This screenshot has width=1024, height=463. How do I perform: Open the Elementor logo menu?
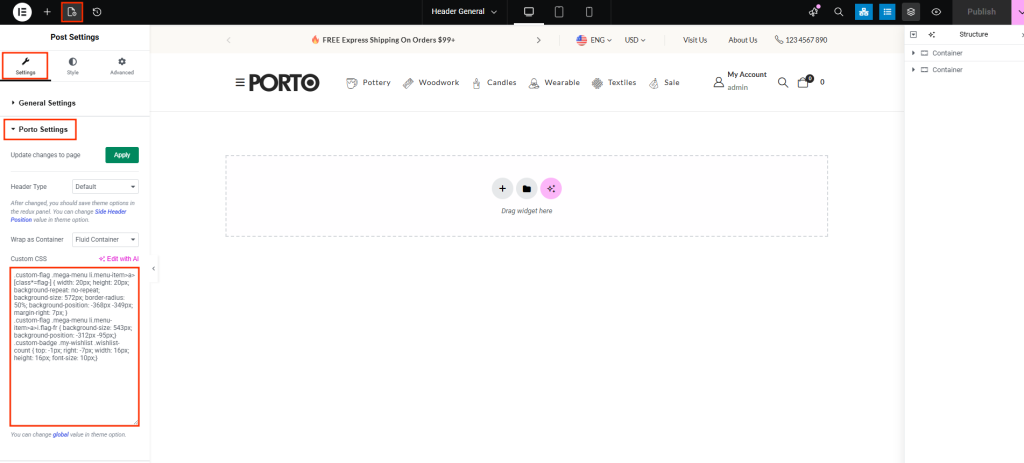[x=20, y=12]
